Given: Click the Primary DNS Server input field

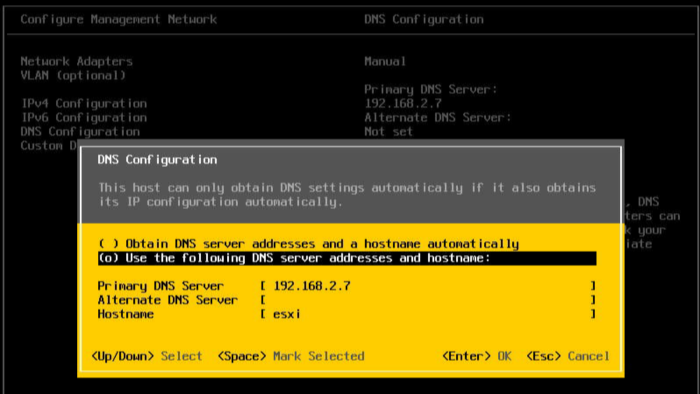Looking at the screenshot, I should pos(428,286).
